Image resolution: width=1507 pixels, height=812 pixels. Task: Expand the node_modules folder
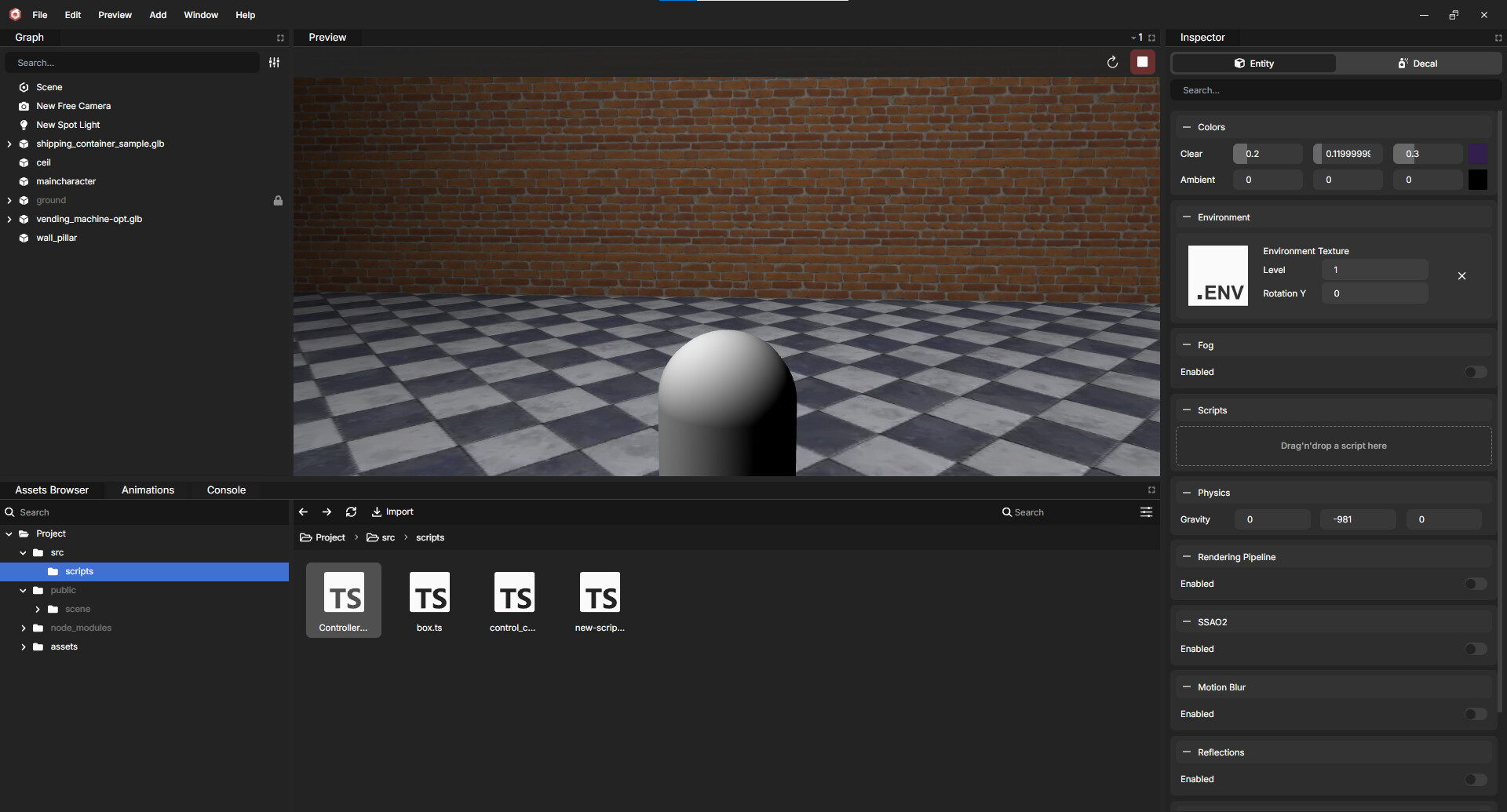tap(24, 628)
